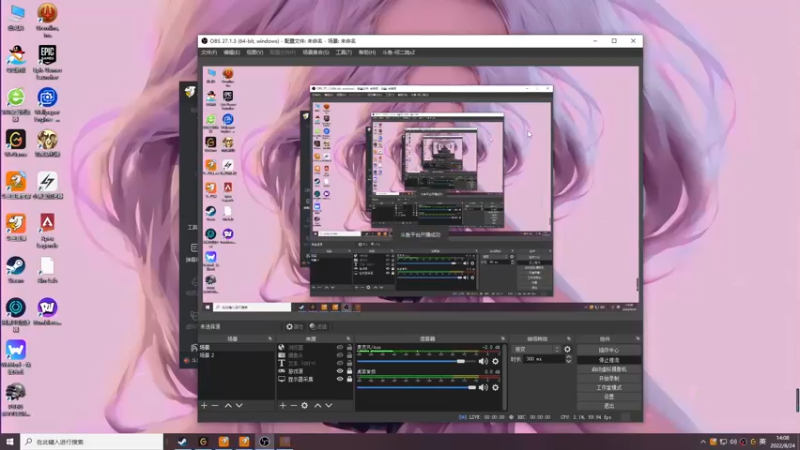
Task: Move scene down with arrow icon
Action: pyautogui.click(x=239, y=406)
